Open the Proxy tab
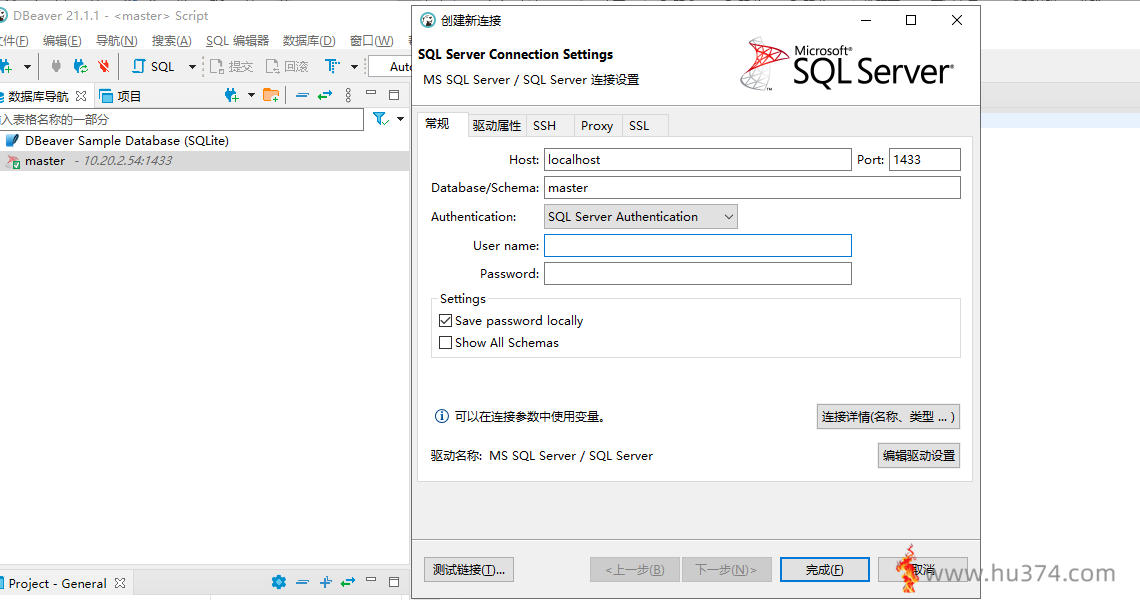 597,126
